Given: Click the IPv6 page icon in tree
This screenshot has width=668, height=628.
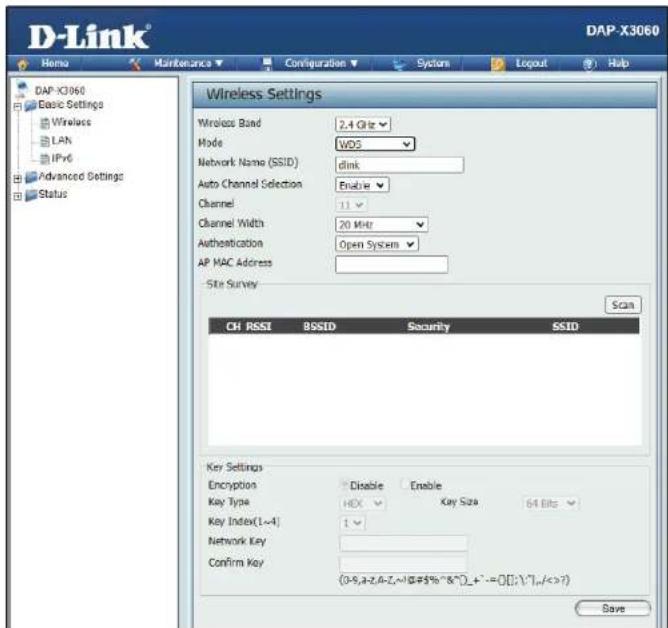Looking at the screenshot, I should [x=44, y=159].
